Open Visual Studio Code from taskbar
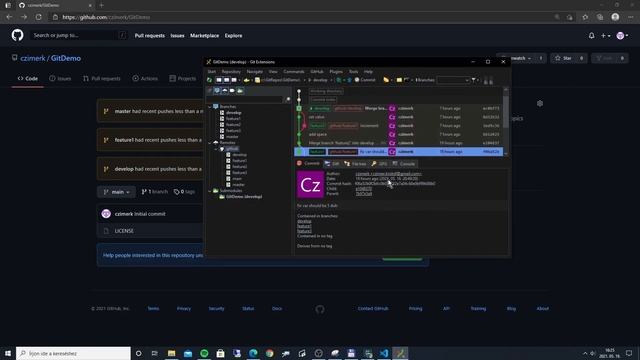Image resolution: width=640 pixels, height=360 pixels. 384,353
